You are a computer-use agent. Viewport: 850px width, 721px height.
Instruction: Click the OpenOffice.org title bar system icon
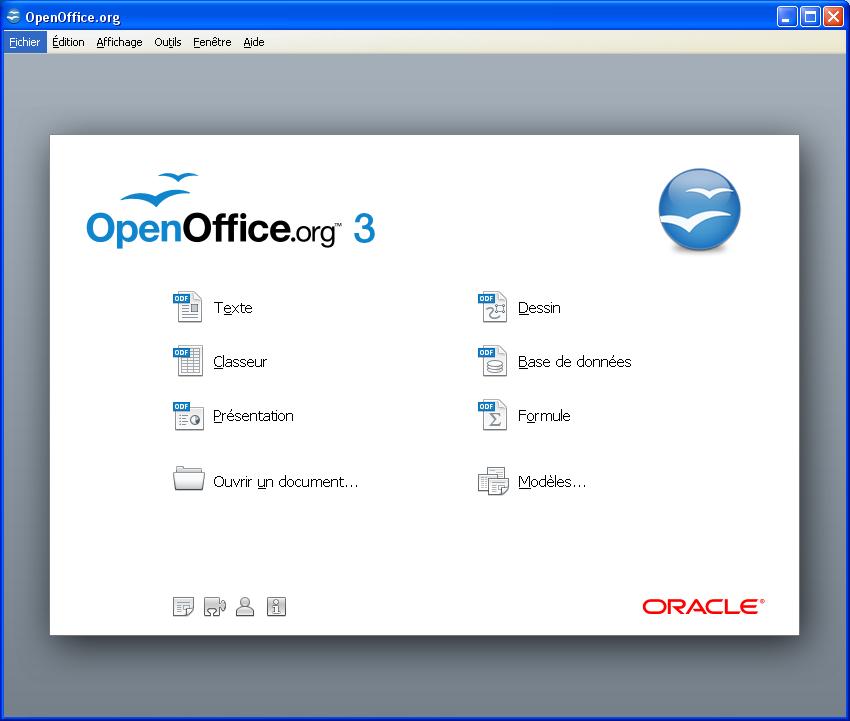(x=13, y=16)
